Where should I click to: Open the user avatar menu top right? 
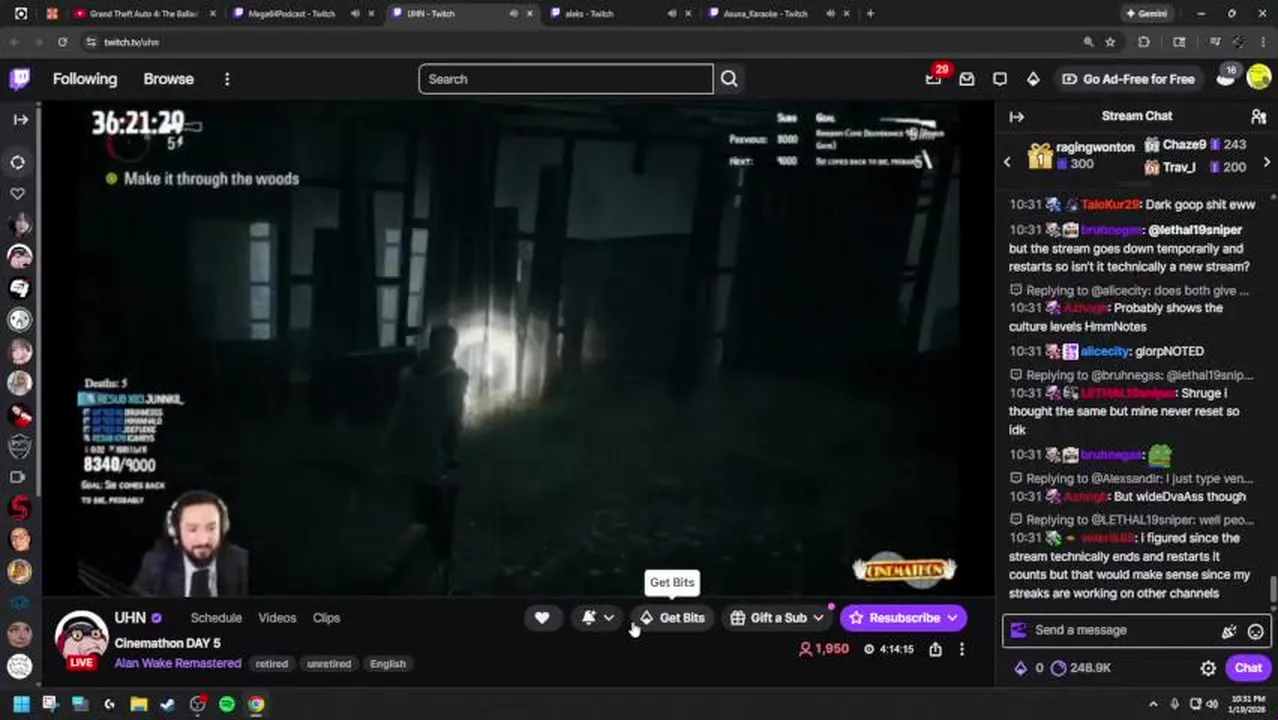click(1259, 79)
